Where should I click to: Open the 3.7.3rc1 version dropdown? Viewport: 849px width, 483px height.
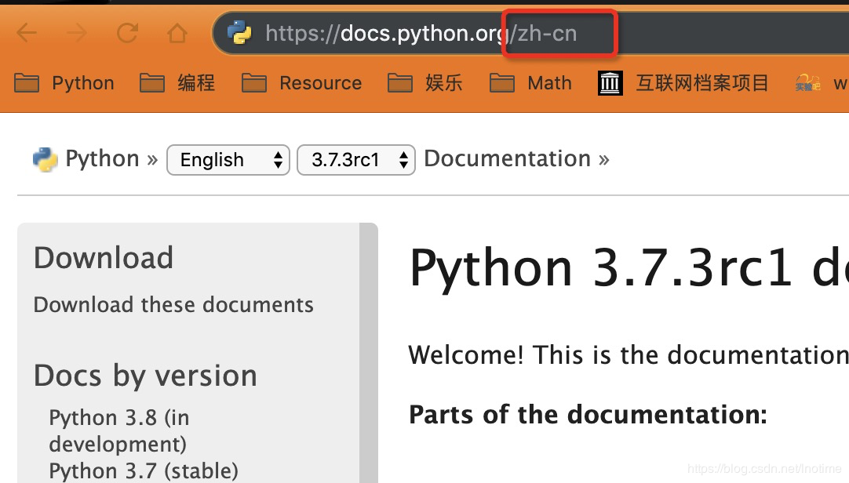pos(356,160)
